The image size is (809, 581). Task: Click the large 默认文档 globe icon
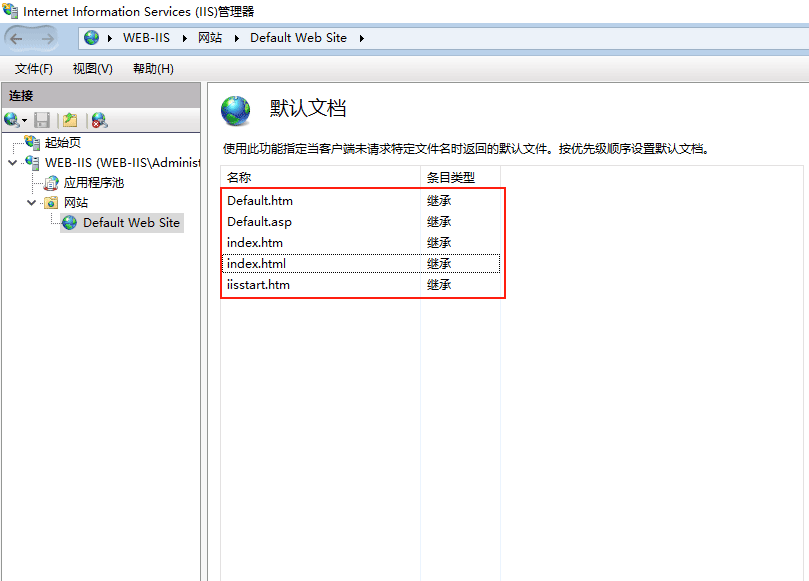236,110
